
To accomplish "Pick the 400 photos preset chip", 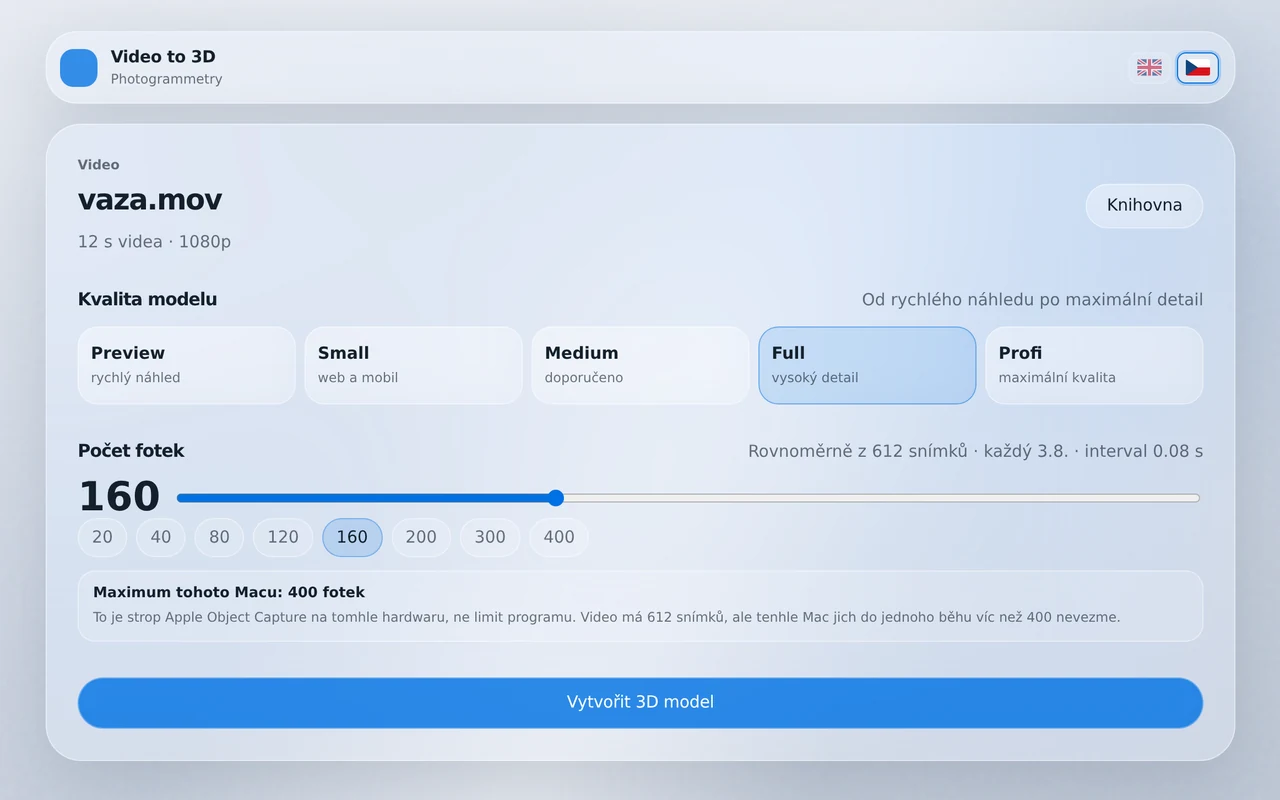I will pos(559,537).
